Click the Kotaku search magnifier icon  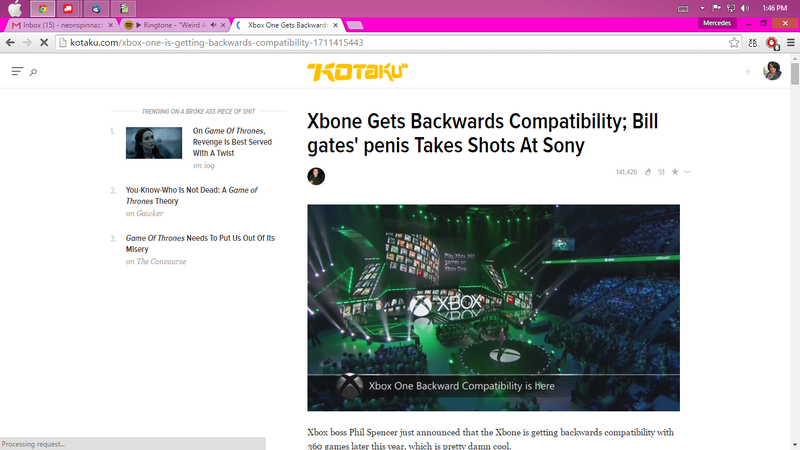tap(33, 72)
